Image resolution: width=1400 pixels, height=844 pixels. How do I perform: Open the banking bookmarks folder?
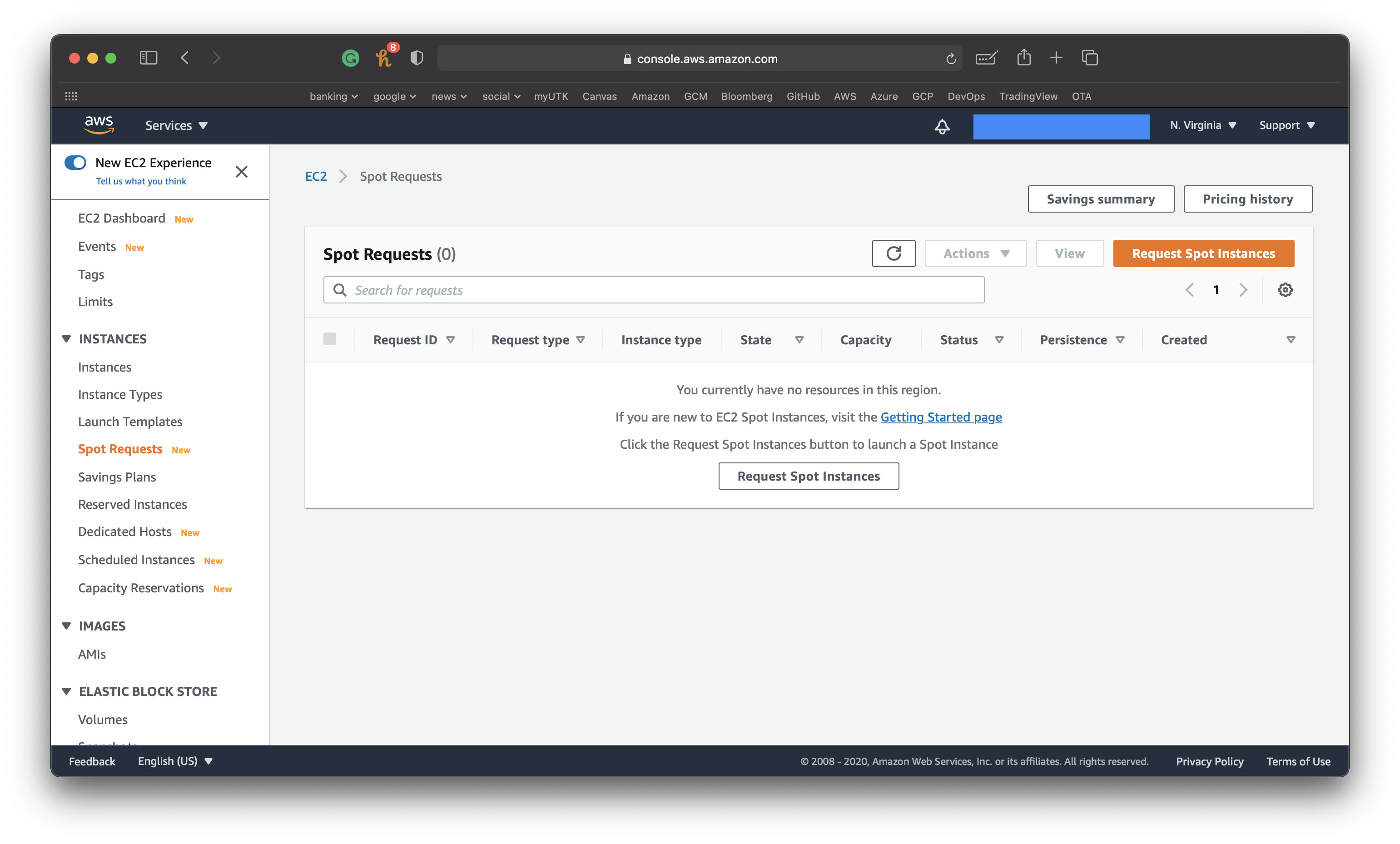pos(333,97)
